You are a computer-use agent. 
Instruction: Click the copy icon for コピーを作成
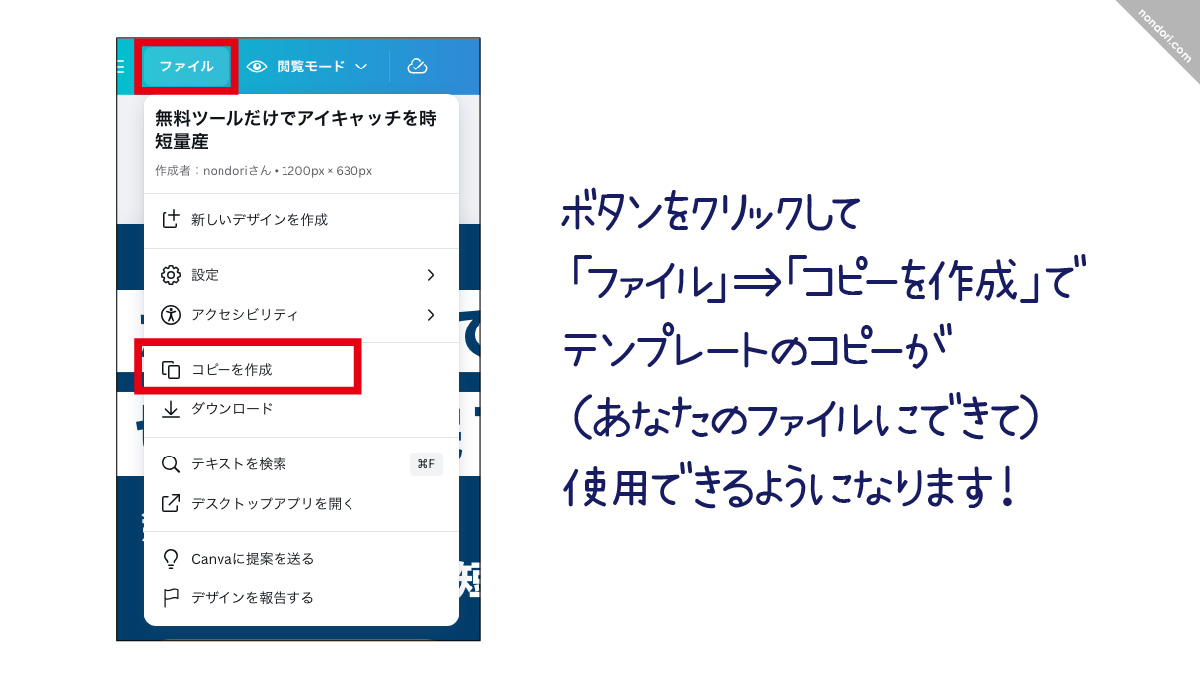click(171, 369)
